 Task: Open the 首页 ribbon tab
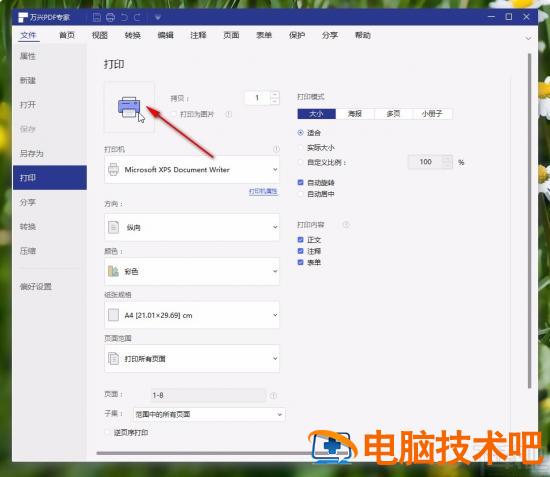67,35
